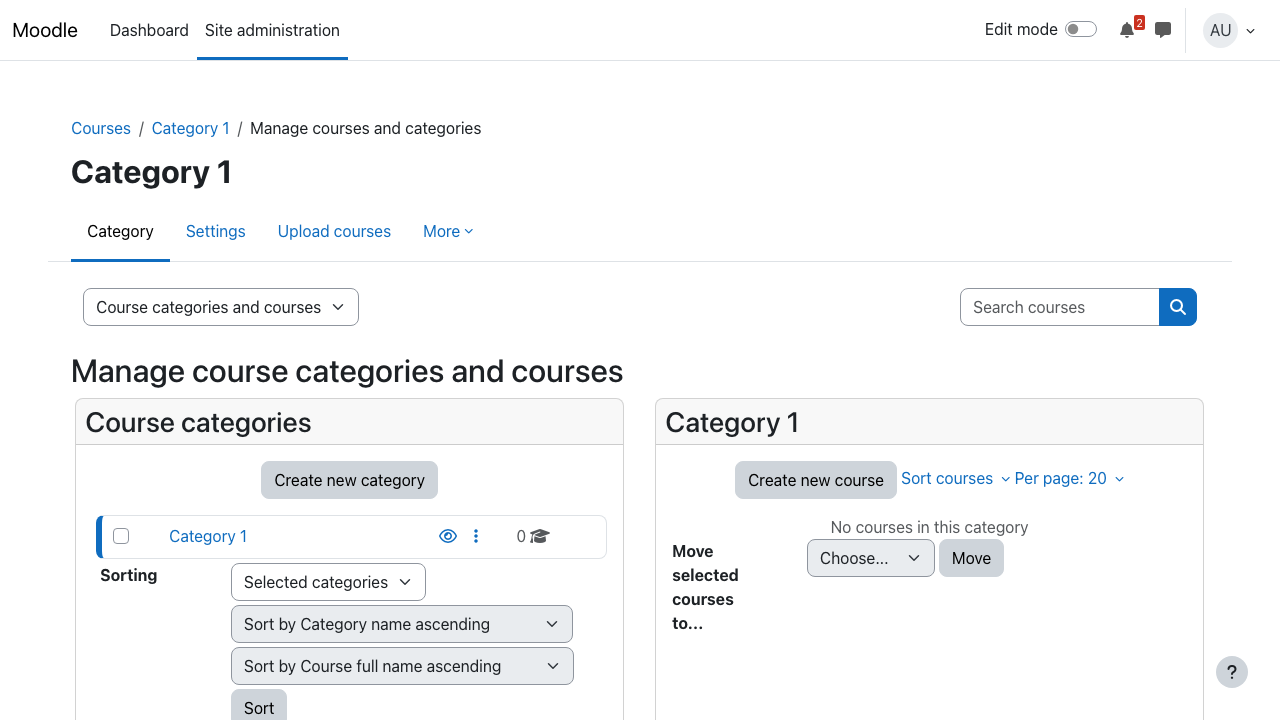
Task: Focus the Search courses input field
Action: pyautogui.click(x=1060, y=307)
